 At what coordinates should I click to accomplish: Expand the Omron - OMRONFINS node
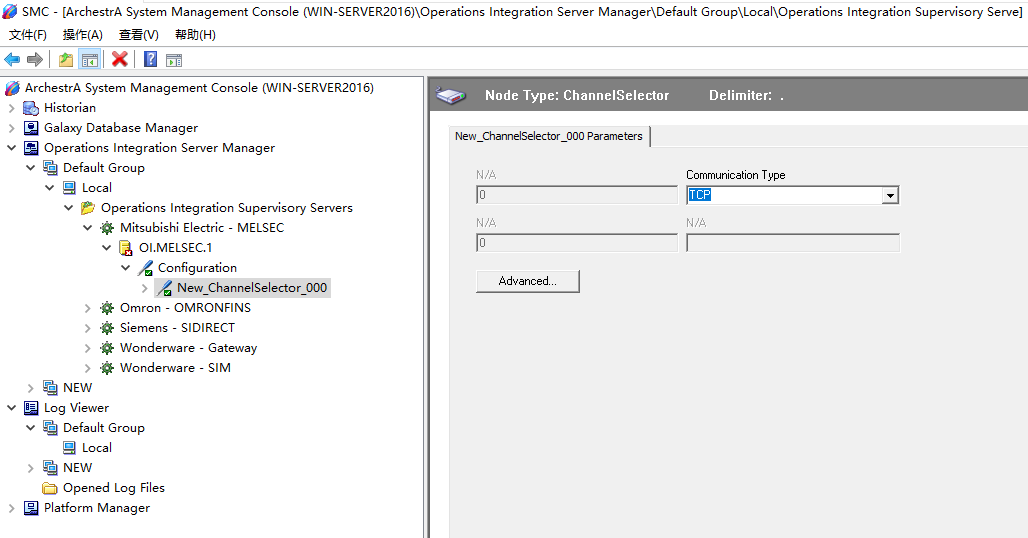(88, 308)
